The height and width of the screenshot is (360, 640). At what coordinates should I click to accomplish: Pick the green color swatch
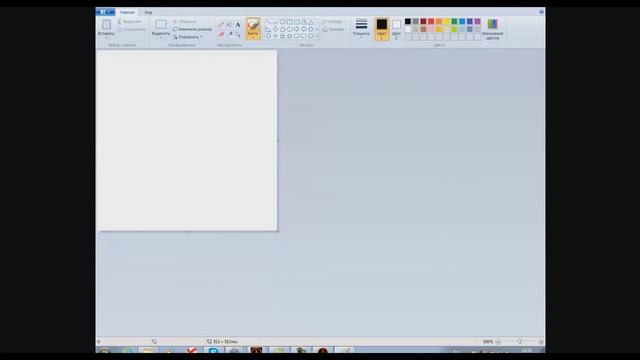(x=454, y=21)
